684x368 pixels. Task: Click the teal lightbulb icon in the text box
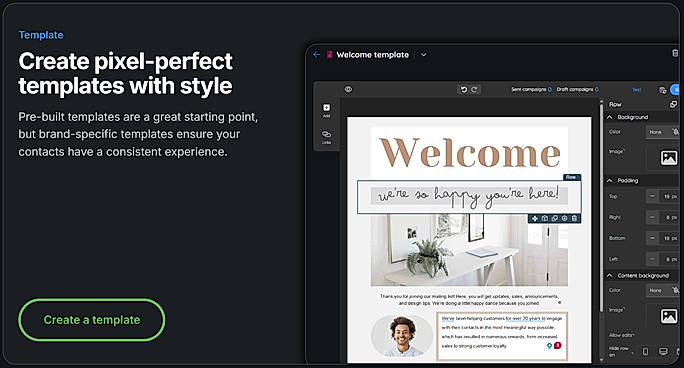550,346
